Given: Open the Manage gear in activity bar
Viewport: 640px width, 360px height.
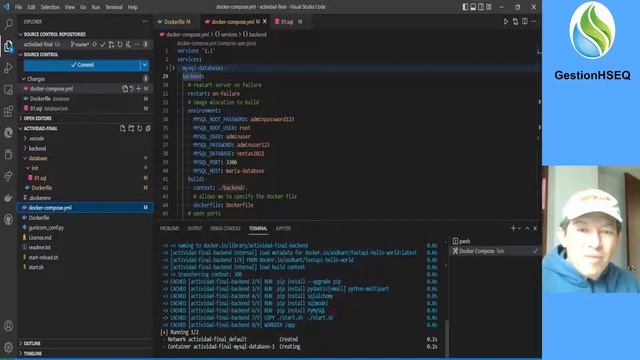Looking at the screenshot, I should click(9, 347).
